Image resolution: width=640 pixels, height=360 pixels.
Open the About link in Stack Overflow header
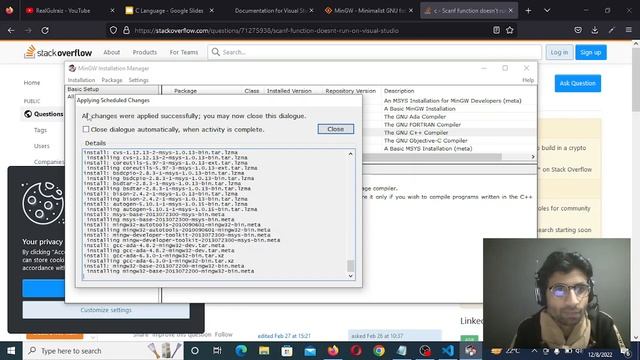pyautogui.click(x=111, y=52)
